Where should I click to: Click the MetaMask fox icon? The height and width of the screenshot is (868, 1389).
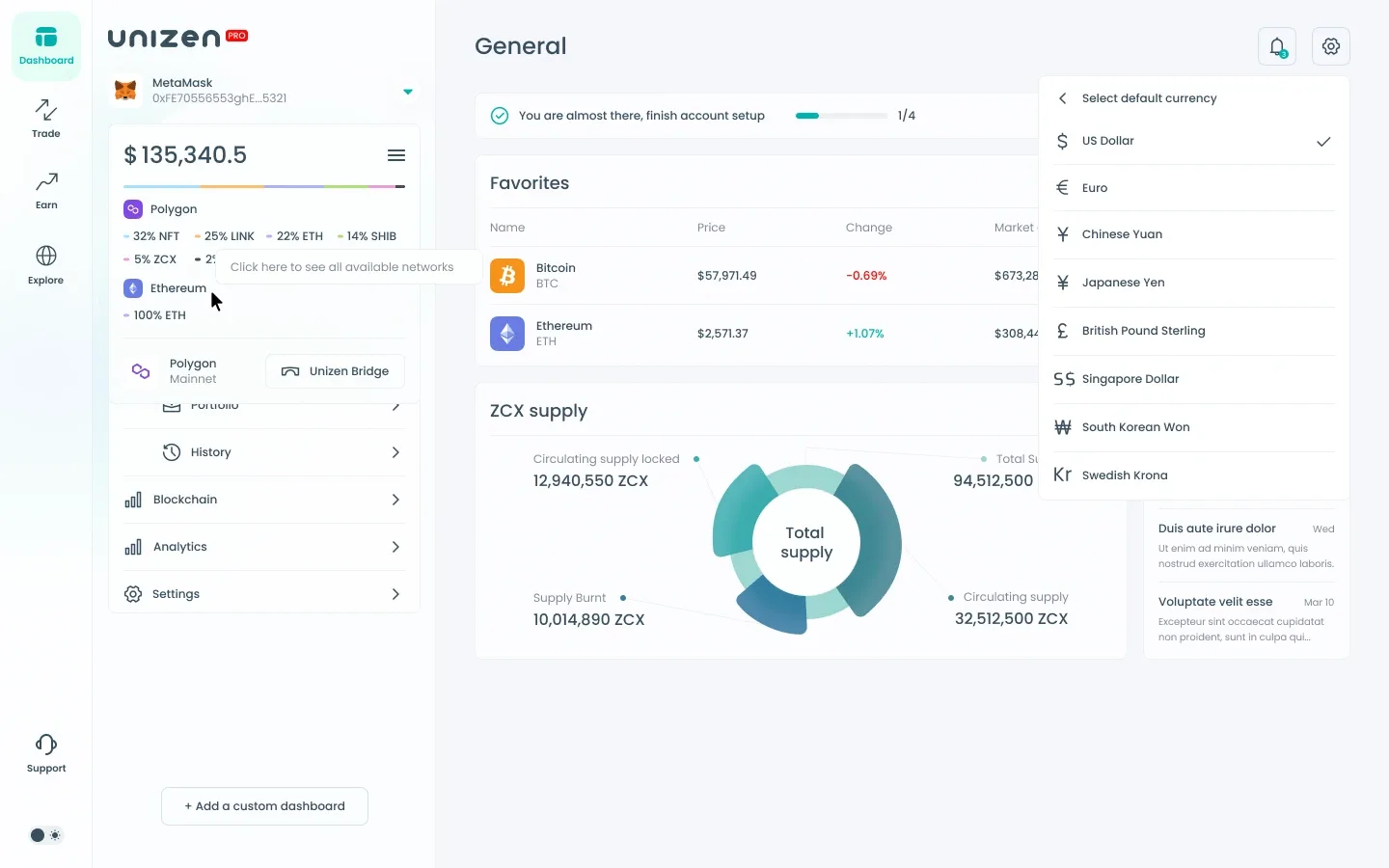[x=125, y=91]
